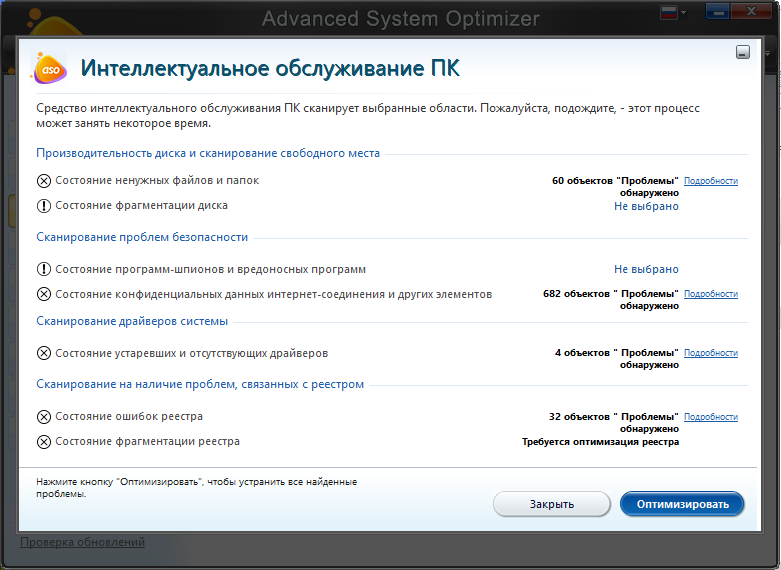Viewport: 781px width, 570px height.
Task: Click 'Состояние ошибок реестра' row text
Action: 129,417
